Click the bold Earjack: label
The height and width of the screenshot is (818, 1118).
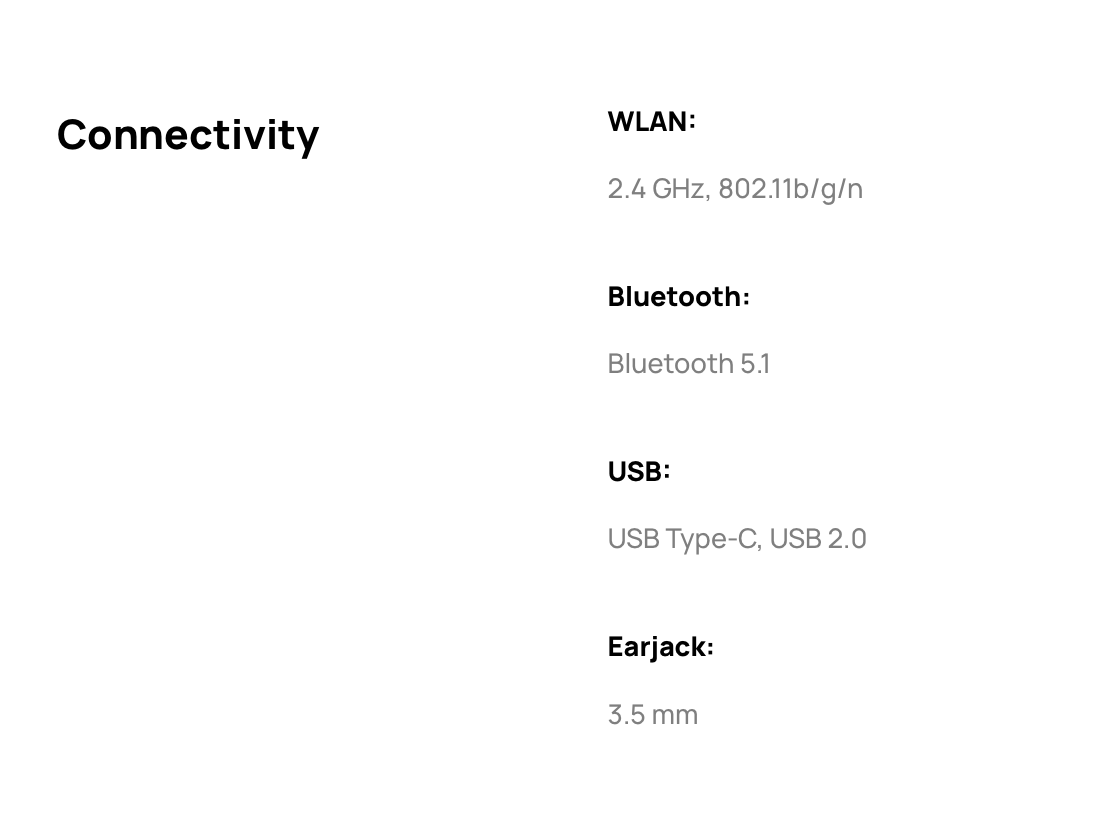pyautogui.click(x=660, y=646)
